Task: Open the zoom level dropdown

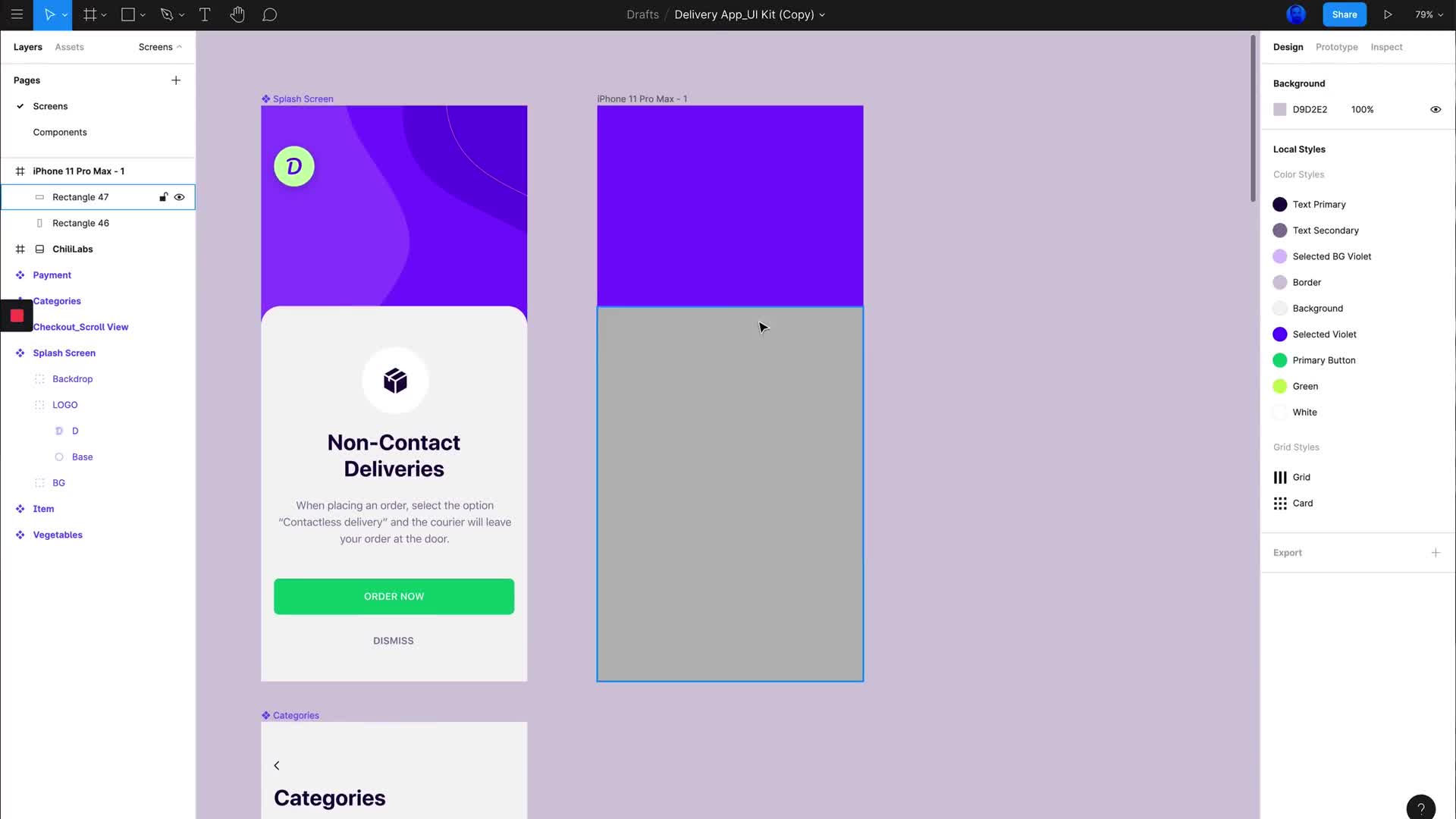Action: (1430, 14)
